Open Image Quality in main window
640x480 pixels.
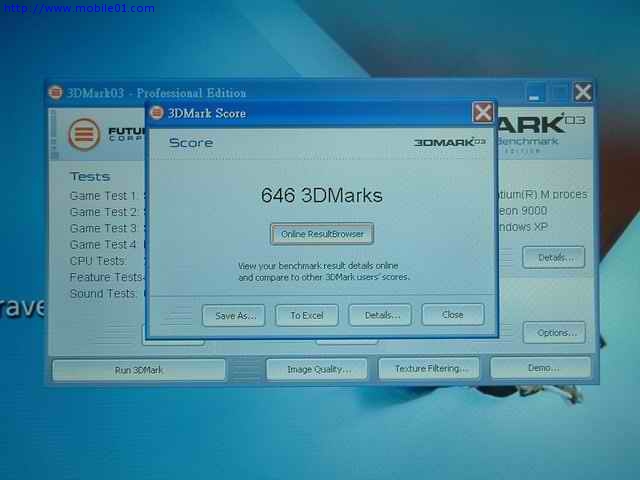(x=317, y=369)
